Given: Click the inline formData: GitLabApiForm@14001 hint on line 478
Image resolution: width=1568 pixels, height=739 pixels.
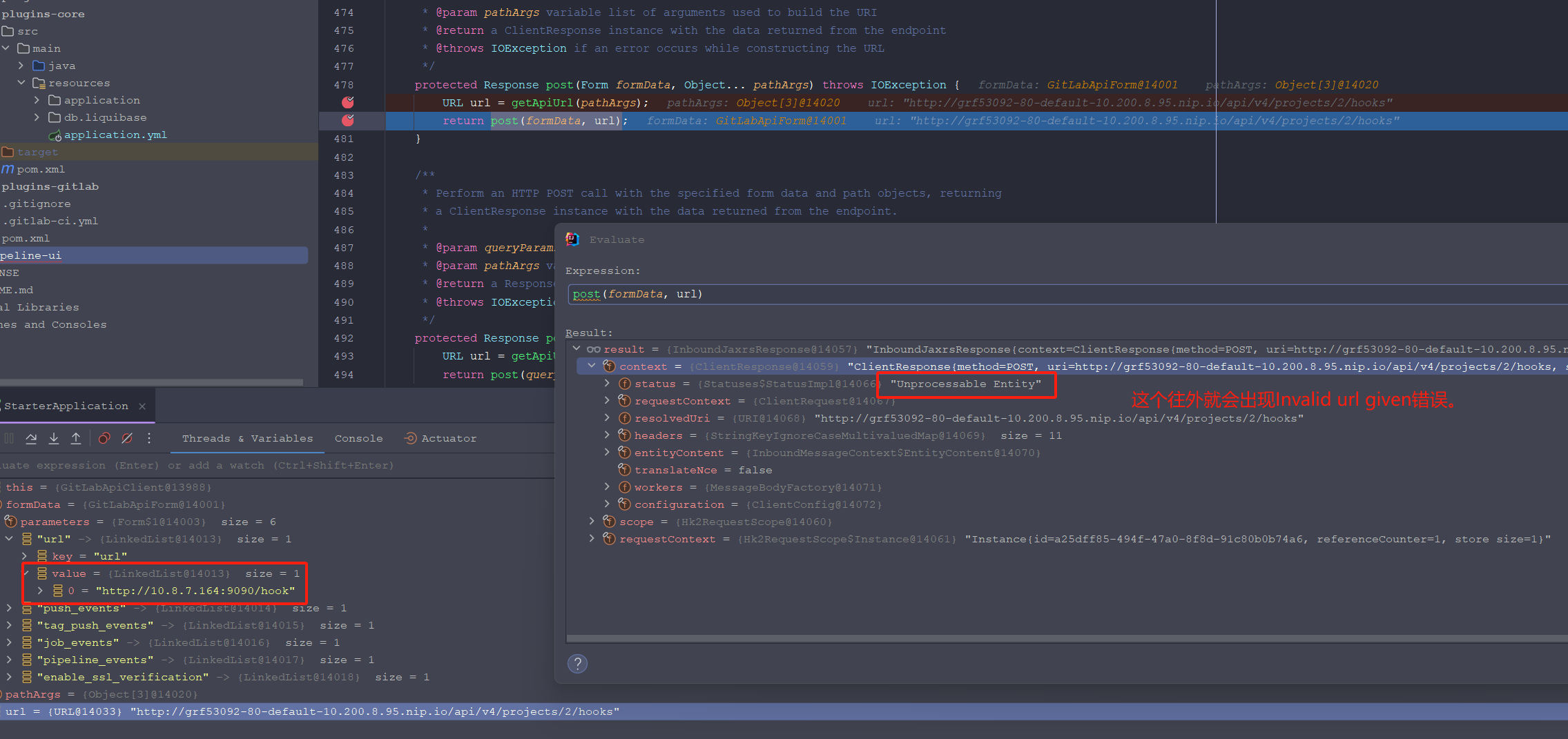Looking at the screenshot, I should 1078,85.
